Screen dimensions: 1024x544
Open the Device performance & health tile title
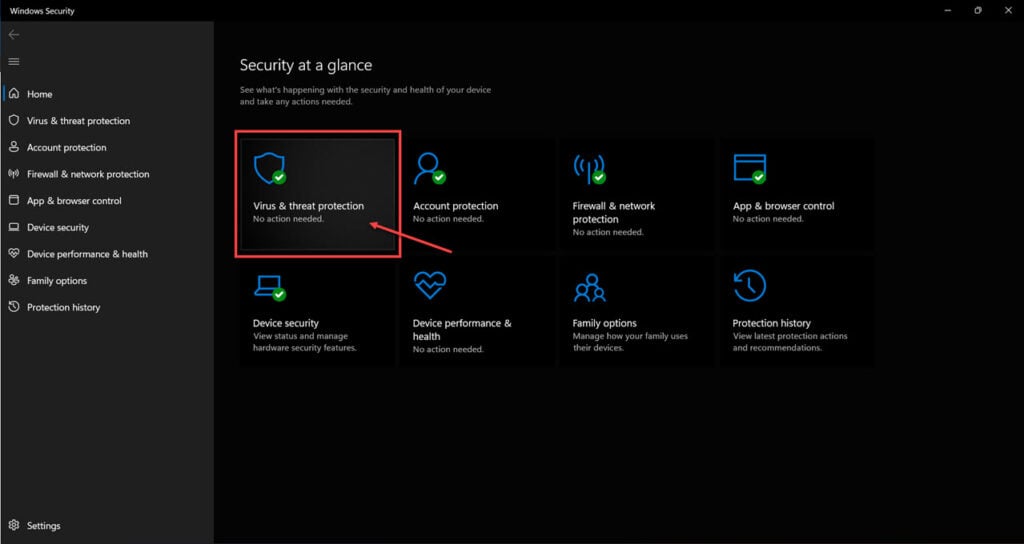click(x=462, y=330)
